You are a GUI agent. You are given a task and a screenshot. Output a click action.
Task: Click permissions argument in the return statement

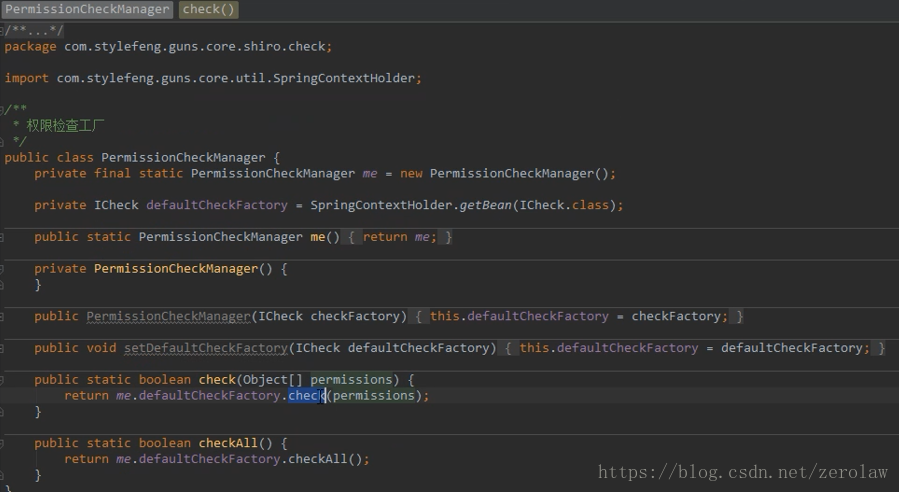pyautogui.click(x=374, y=395)
